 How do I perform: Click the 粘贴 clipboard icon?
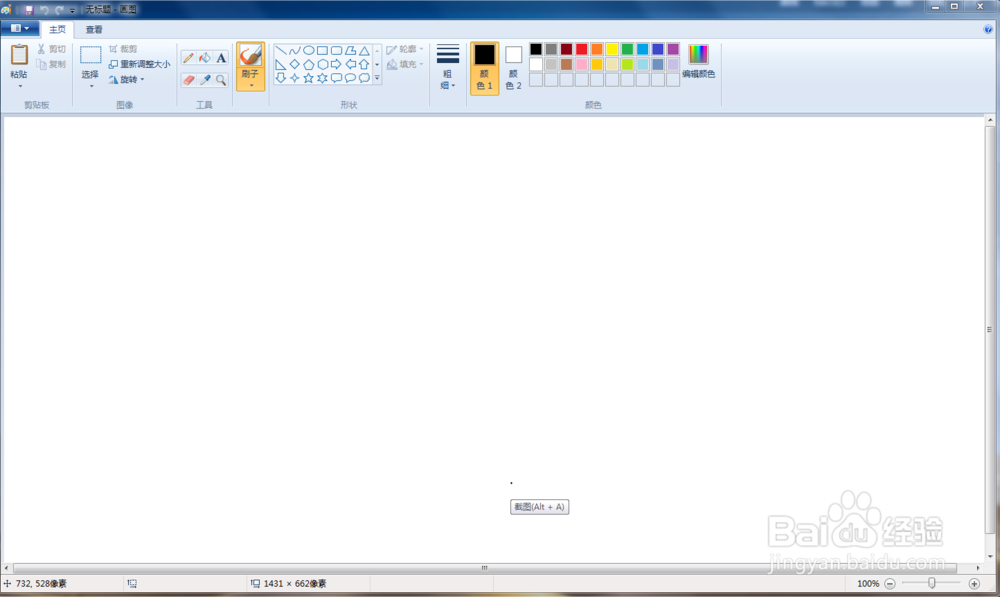(19, 55)
